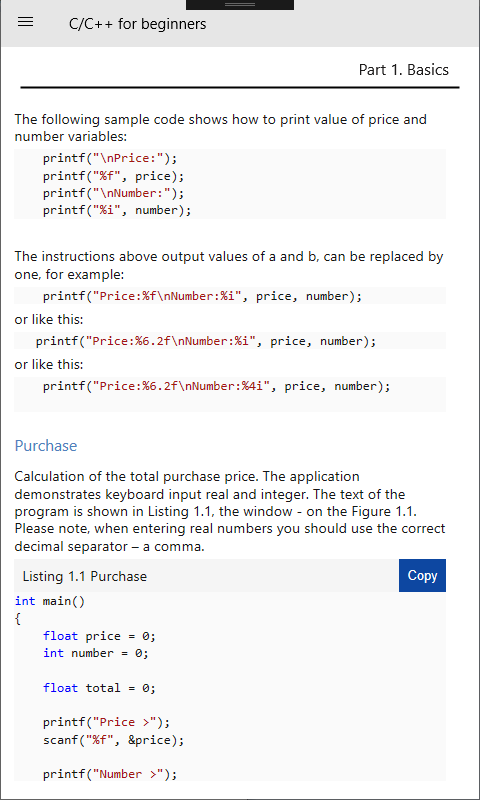Click the printf line containing "%4i" format

(217, 386)
